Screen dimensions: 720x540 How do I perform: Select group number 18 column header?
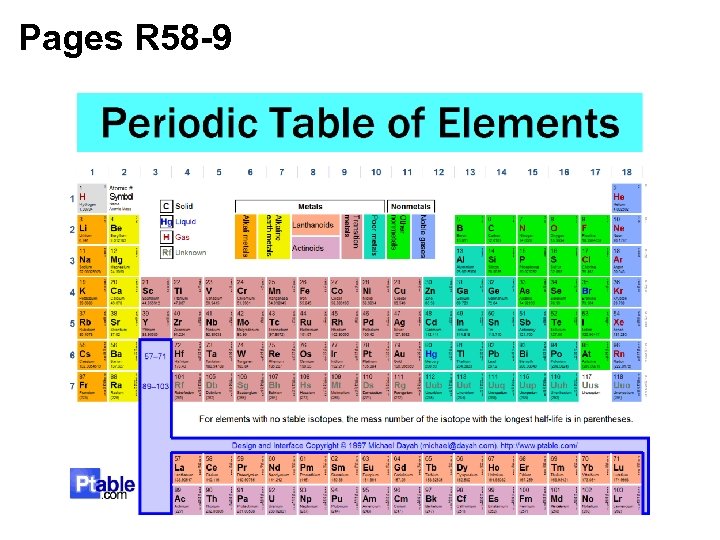(627, 172)
